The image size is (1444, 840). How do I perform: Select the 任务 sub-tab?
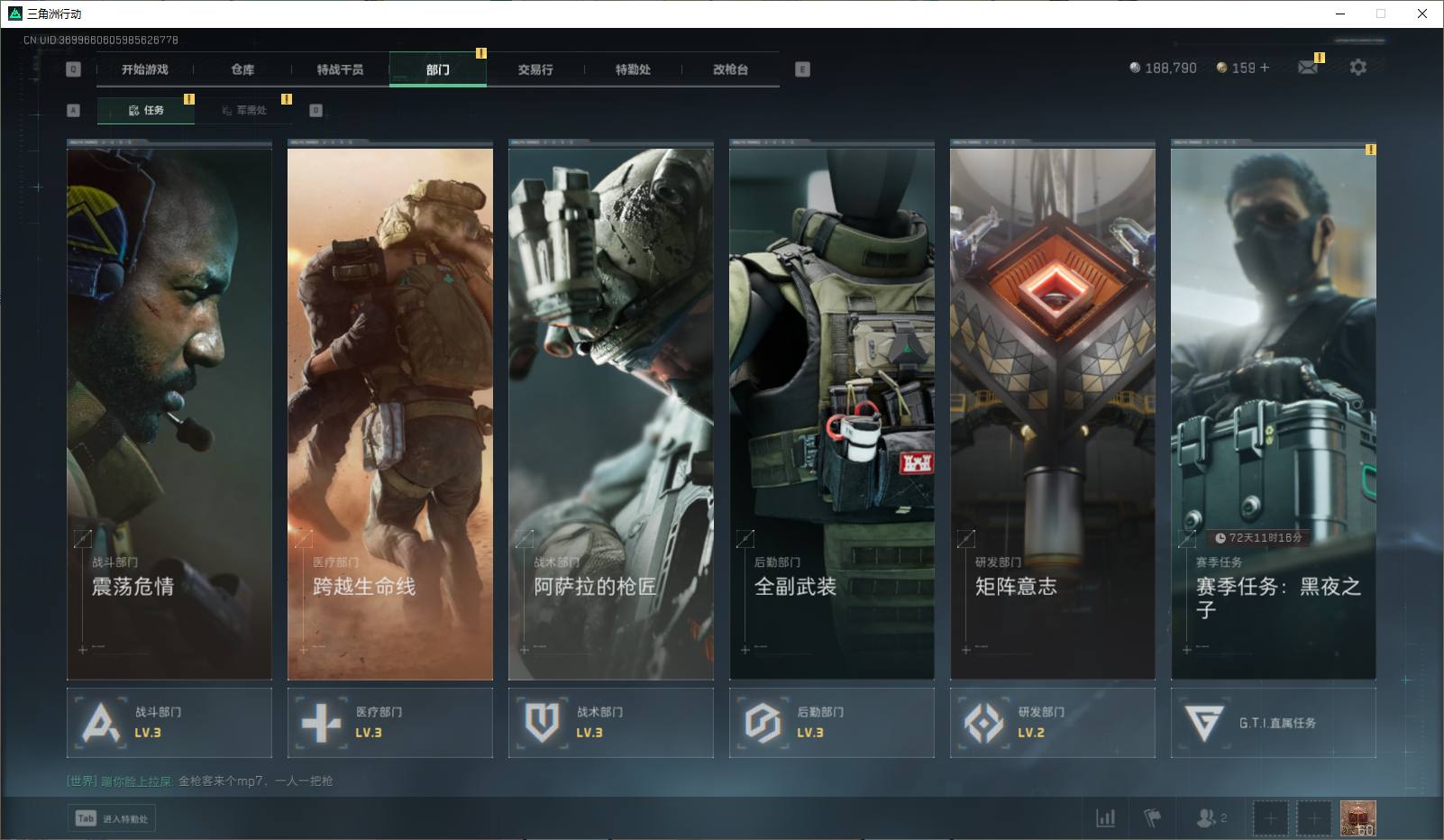click(x=146, y=110)
